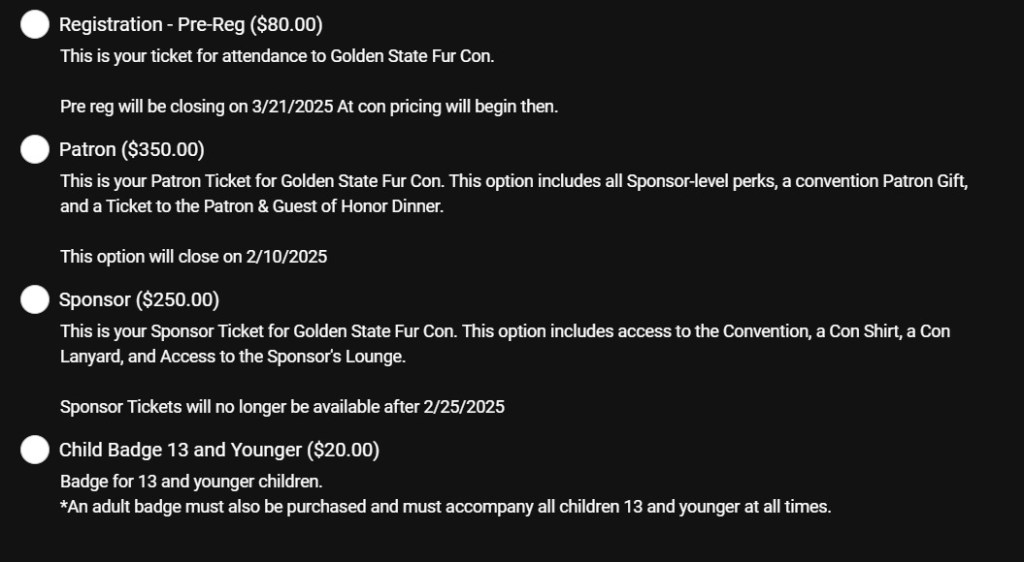Click the "This is your Patron Ticket" line
The width and height of the screenshot is (1024, 562).
point(513,182)
